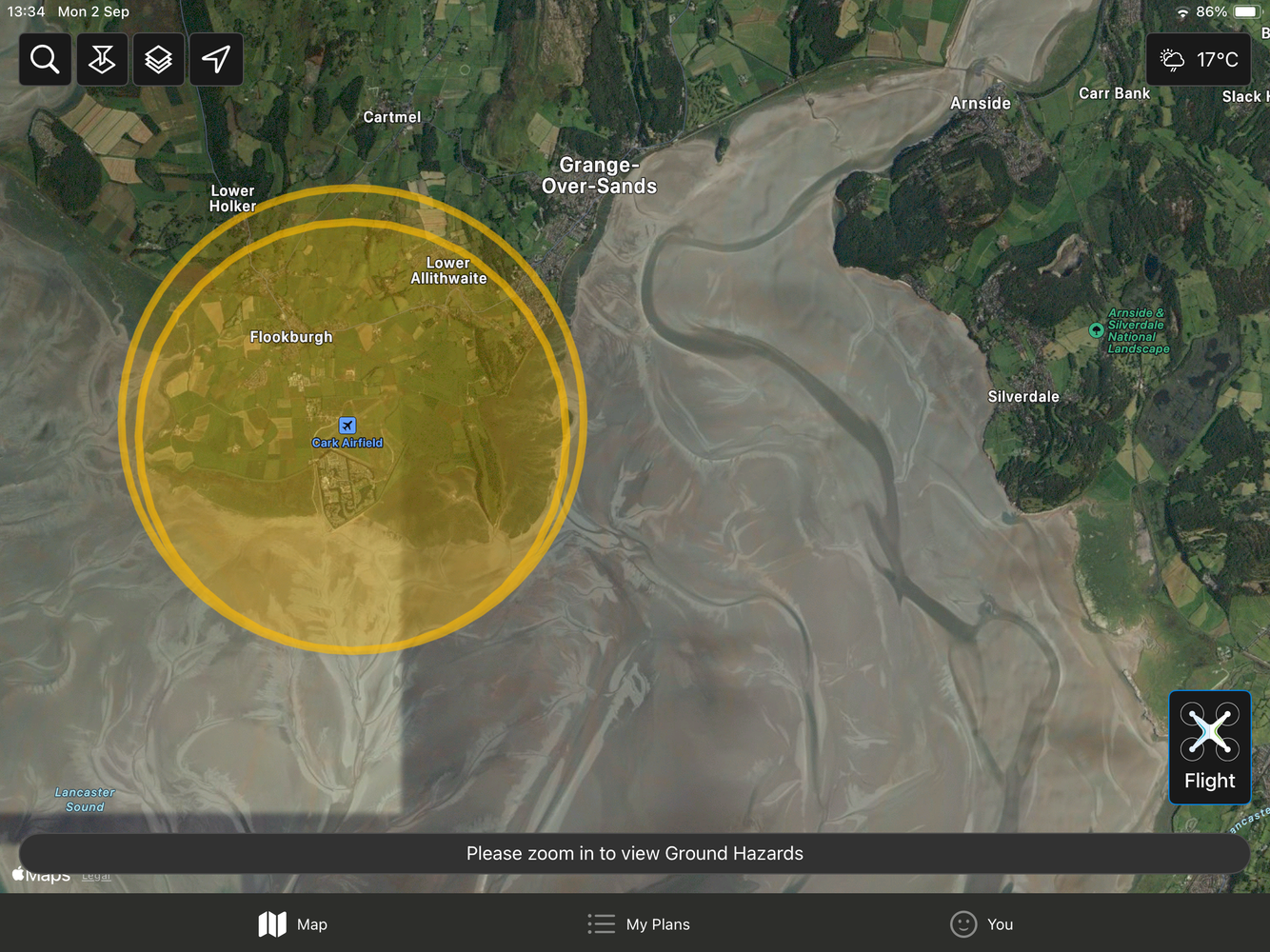Tap the Lower Allithwaite label

[x=448, y=270]
